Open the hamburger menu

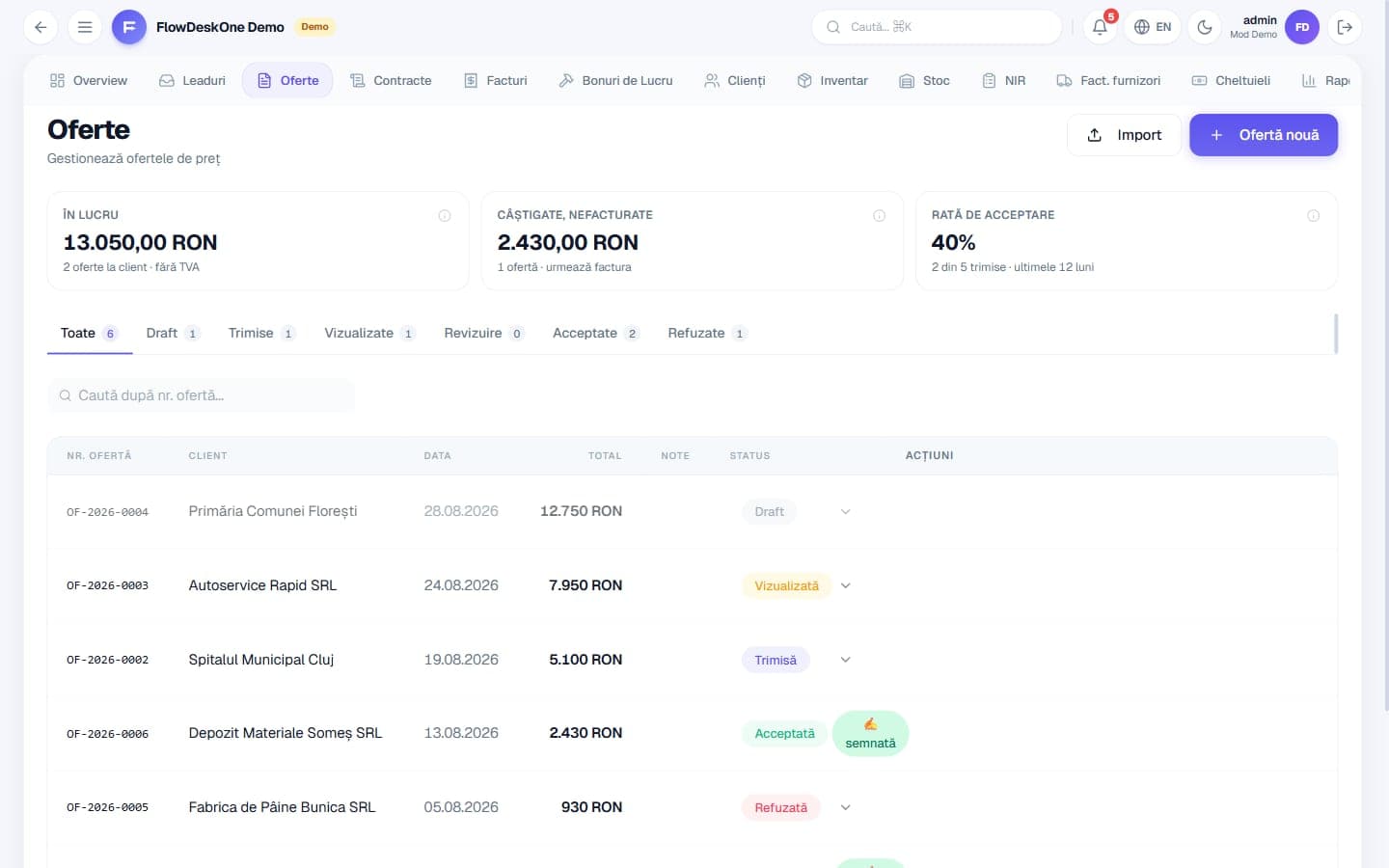click(x=85, y=27)
